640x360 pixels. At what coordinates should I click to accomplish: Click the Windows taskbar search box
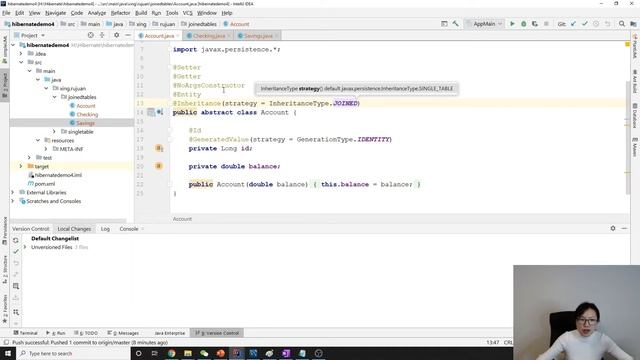(x=73, y=353)
